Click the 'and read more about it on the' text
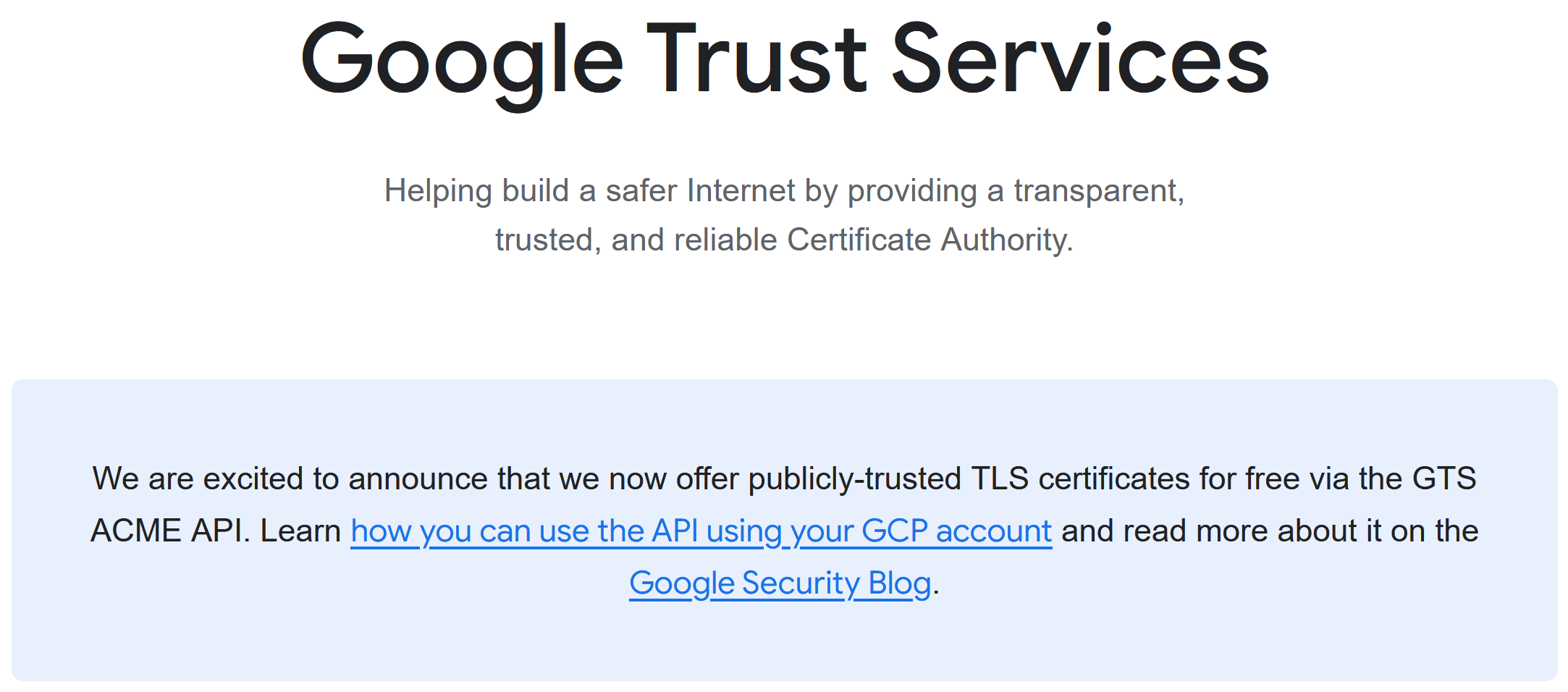 [1270, 531]
